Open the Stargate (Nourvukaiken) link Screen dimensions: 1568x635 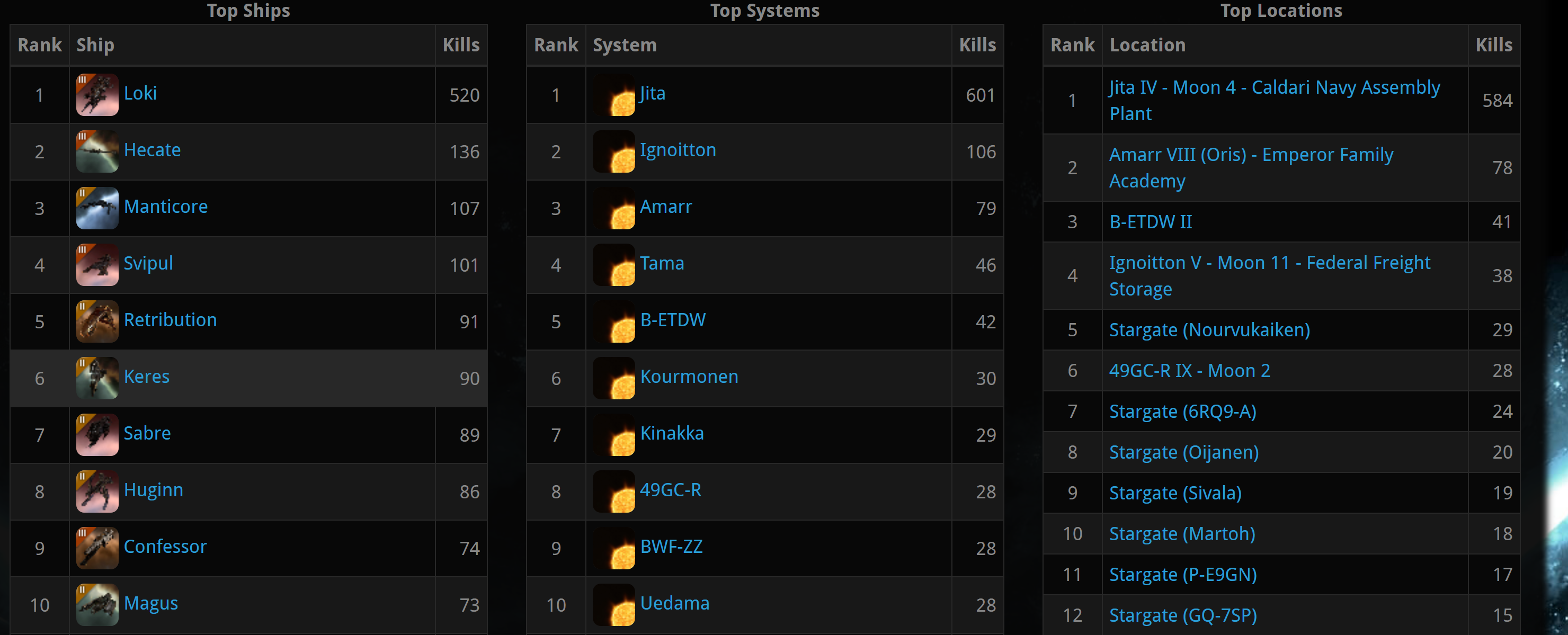(1209, 330)
